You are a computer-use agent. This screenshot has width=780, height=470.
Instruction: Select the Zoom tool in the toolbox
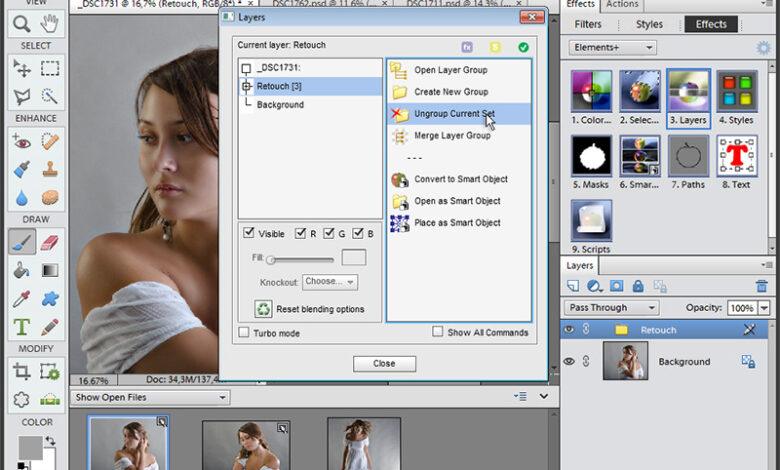click(21, 24)
